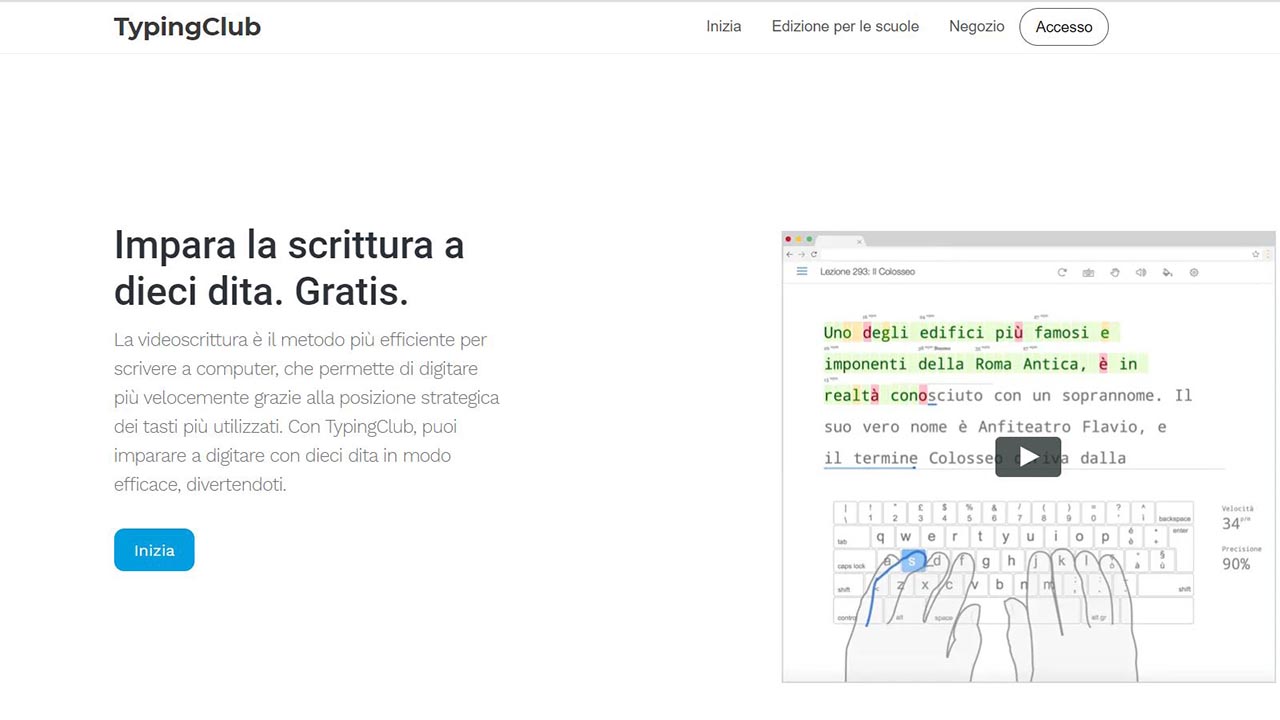
Task: Click the restart lesson icon in video preview
Action: pyautogui.click(x=1062, y=272)
